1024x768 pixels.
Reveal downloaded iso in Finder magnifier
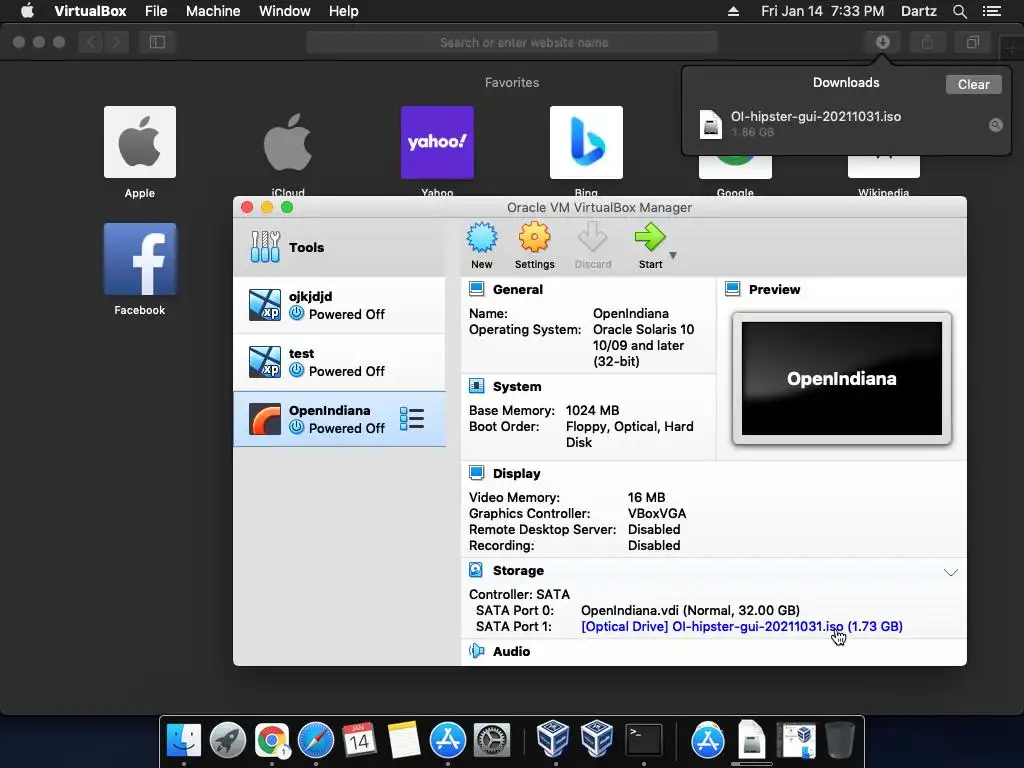995,125
